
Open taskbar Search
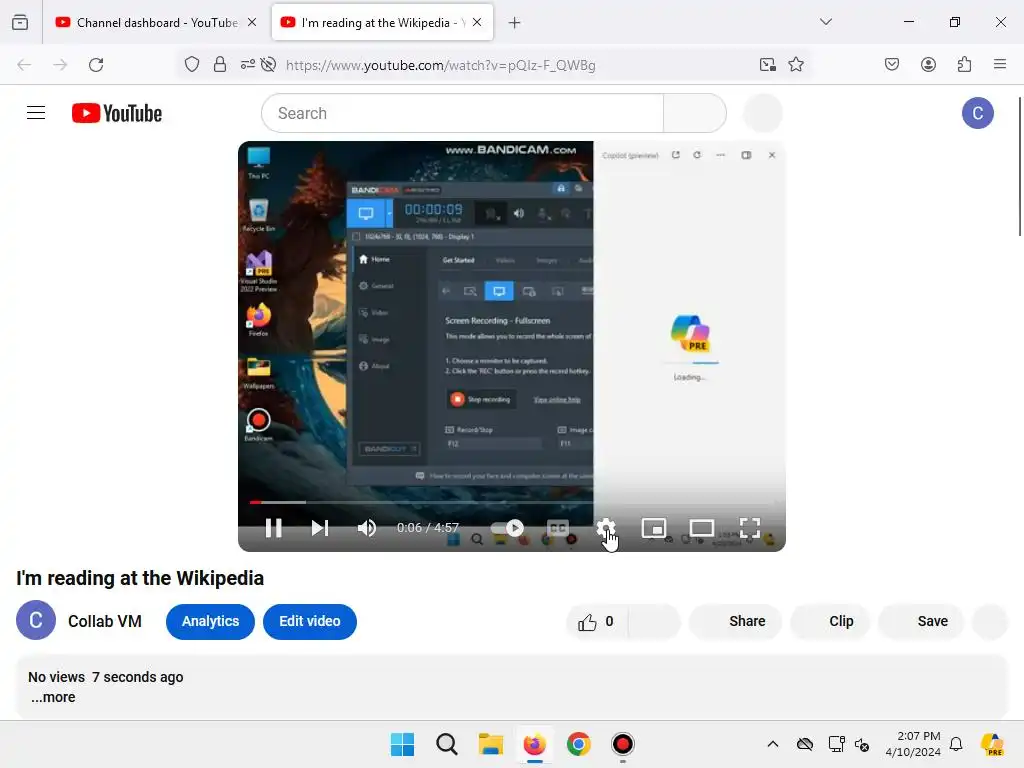[447, 744]
